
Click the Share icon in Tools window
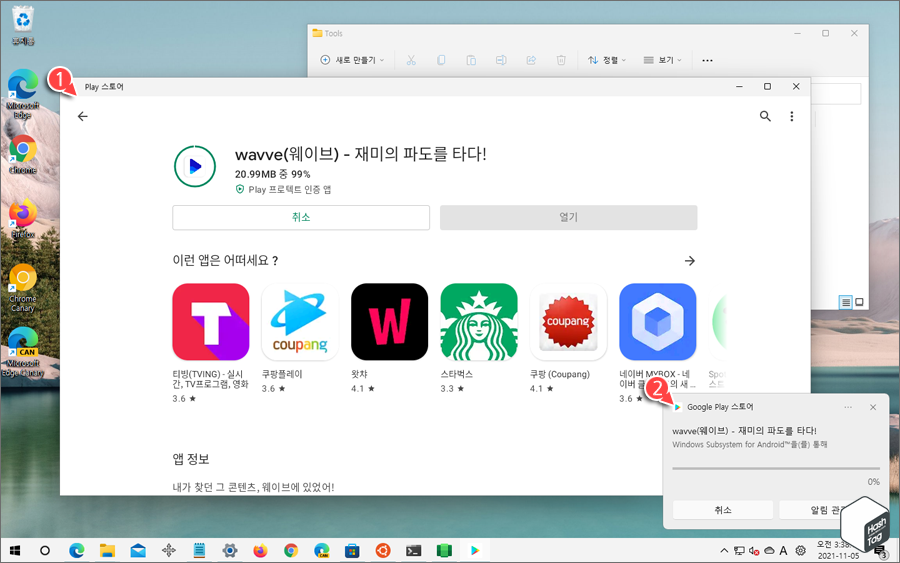[531, 60]
